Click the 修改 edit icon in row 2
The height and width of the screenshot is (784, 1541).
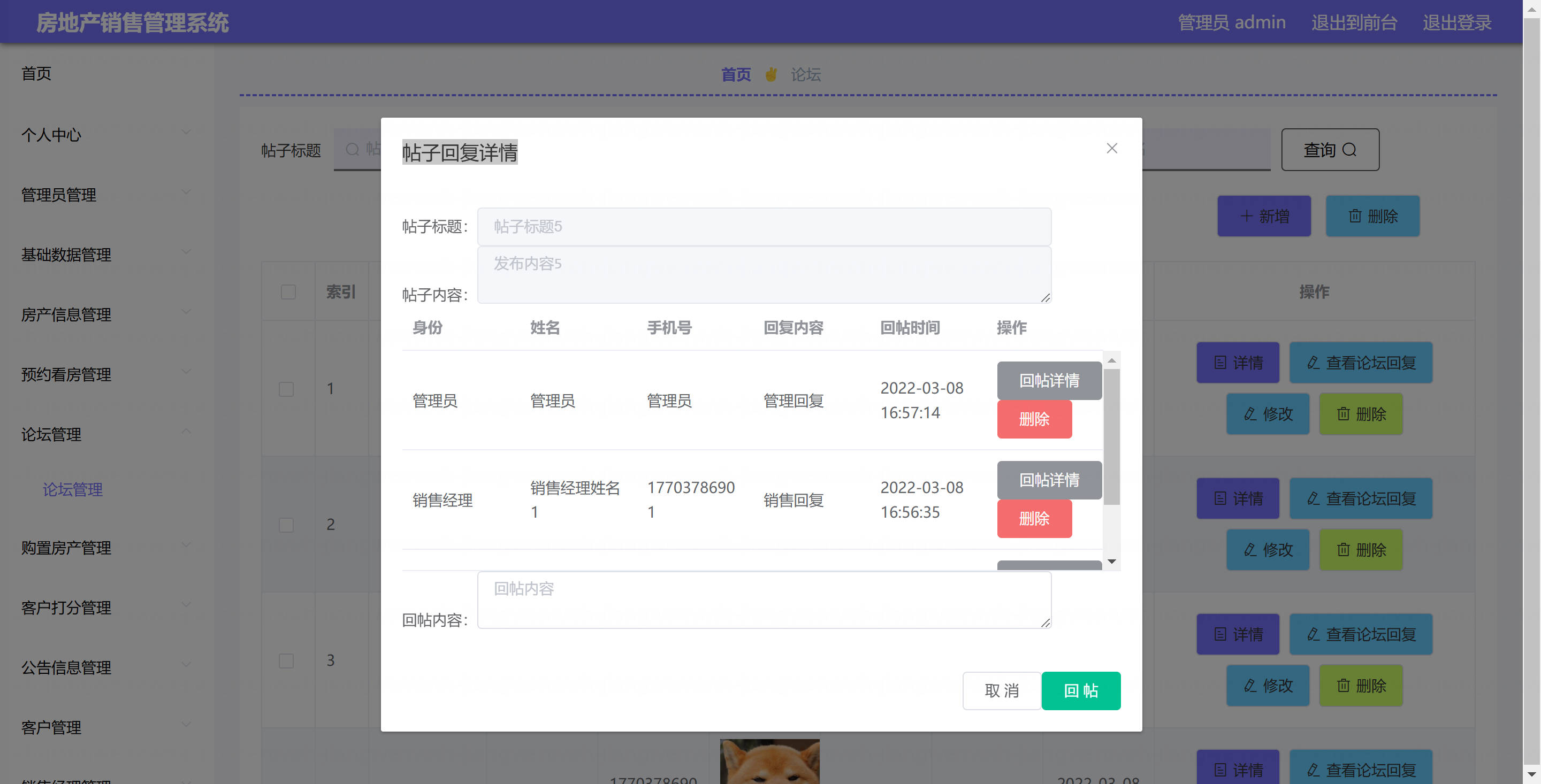pyautogui.click(x=1250, y=550)
